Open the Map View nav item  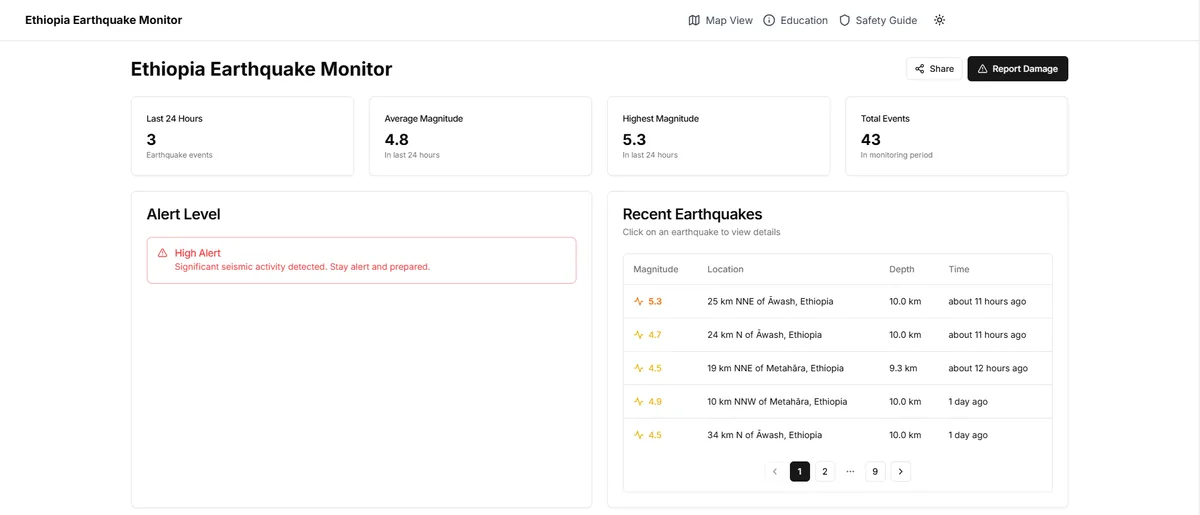pyautogui.click(x=721, y=20)
